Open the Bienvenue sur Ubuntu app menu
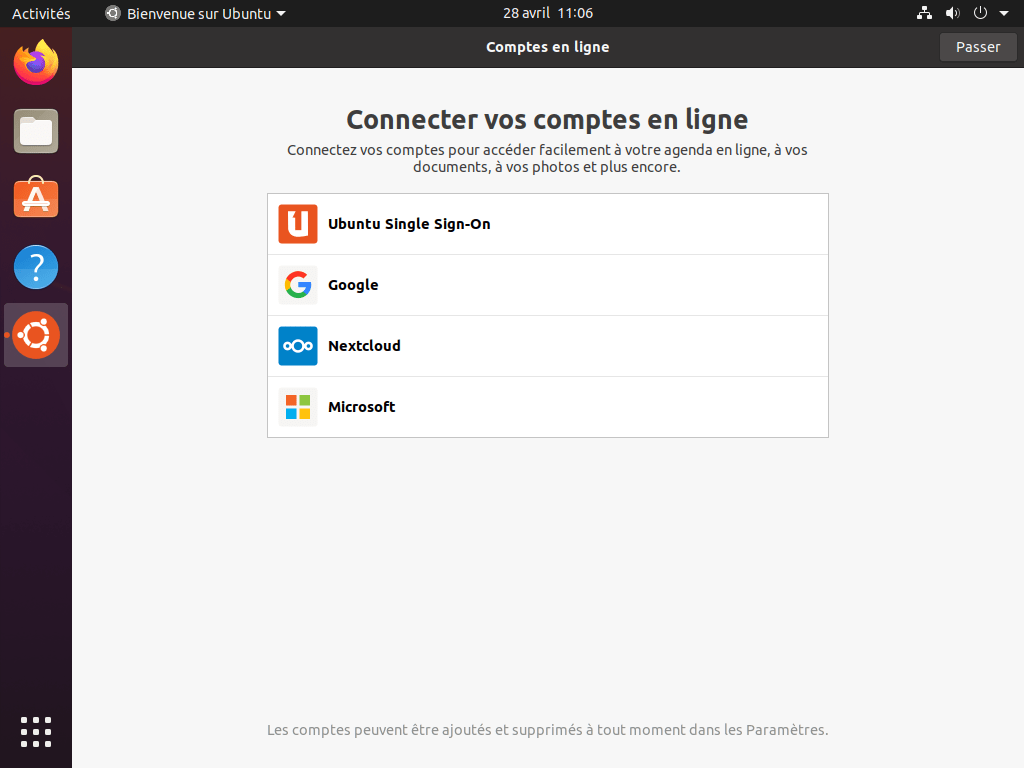Viewport: 1024px width, 768px height. pos(195,13)
